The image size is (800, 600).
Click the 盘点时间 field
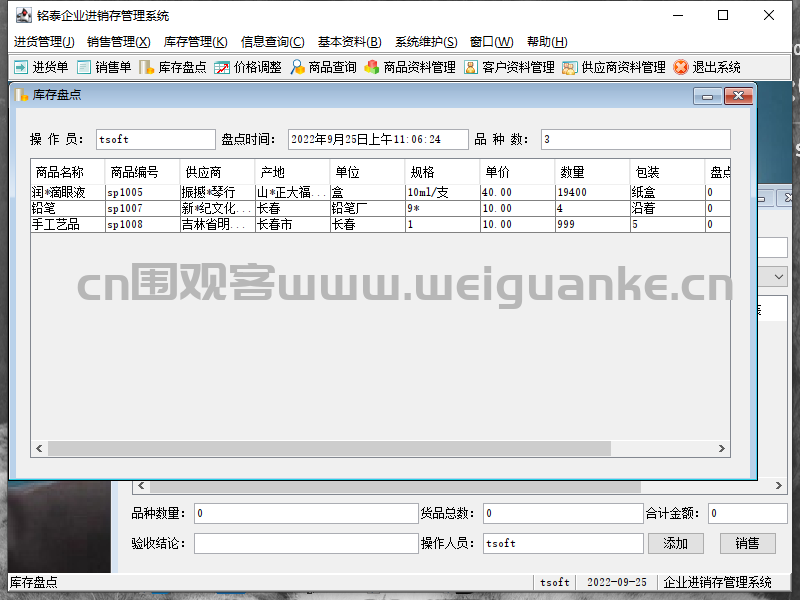point(378,139)
